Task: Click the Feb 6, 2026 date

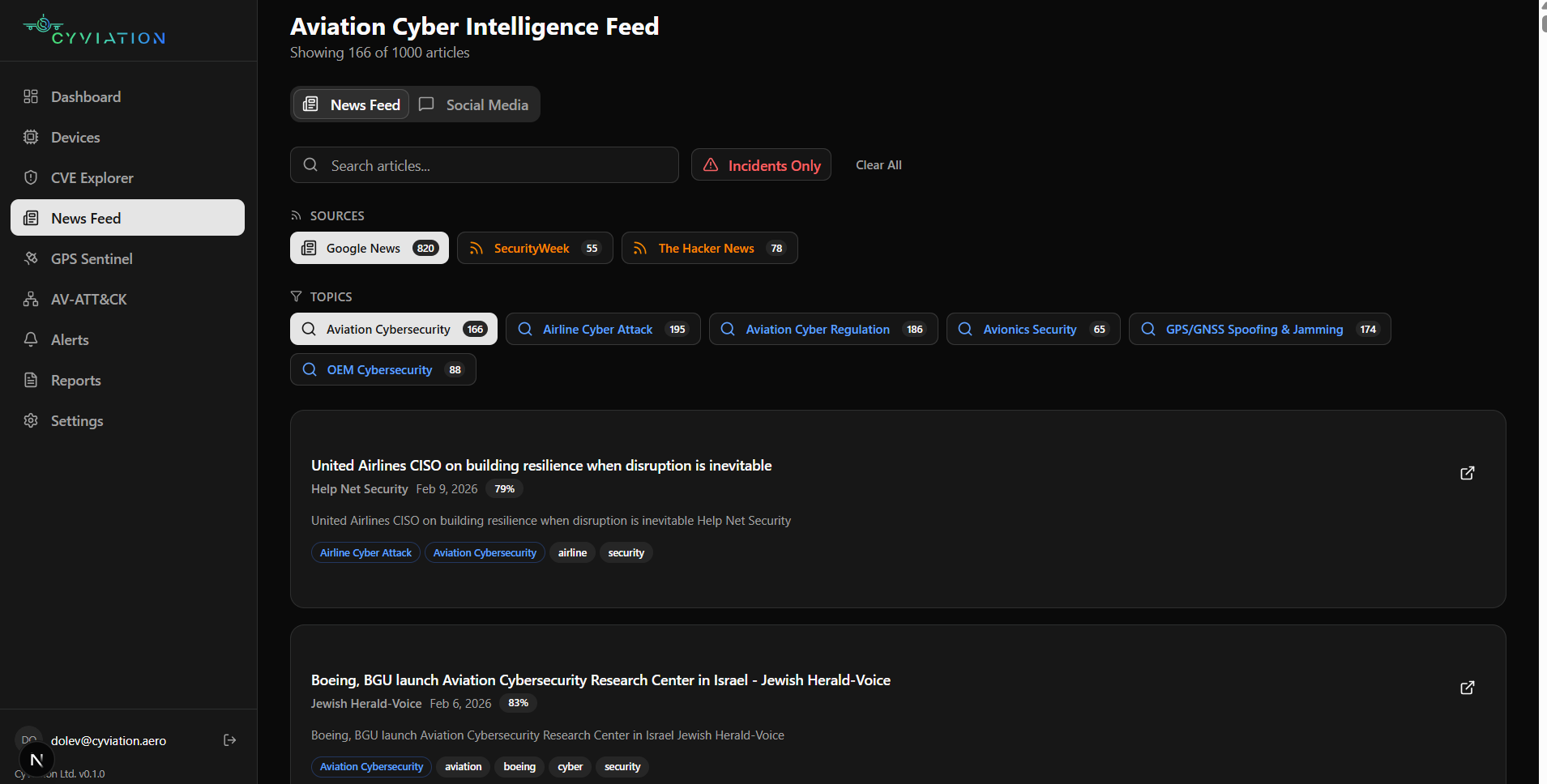Action: [x=461, y=704]
